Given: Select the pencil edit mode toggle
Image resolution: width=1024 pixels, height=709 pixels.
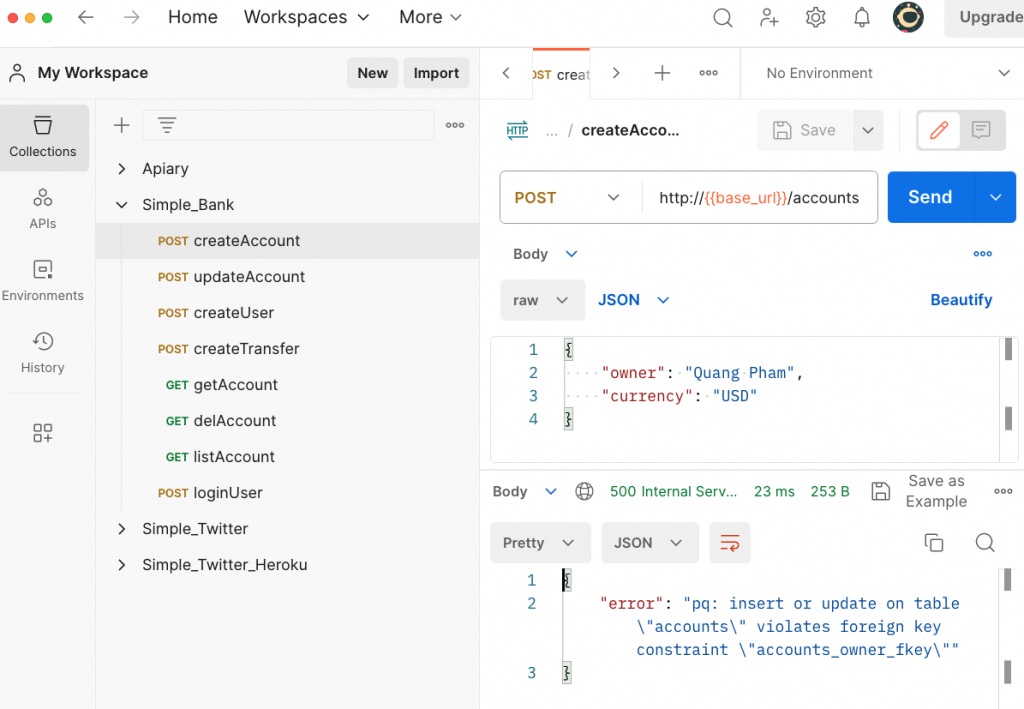Looking at the screenshot, I should click(939, 130).
